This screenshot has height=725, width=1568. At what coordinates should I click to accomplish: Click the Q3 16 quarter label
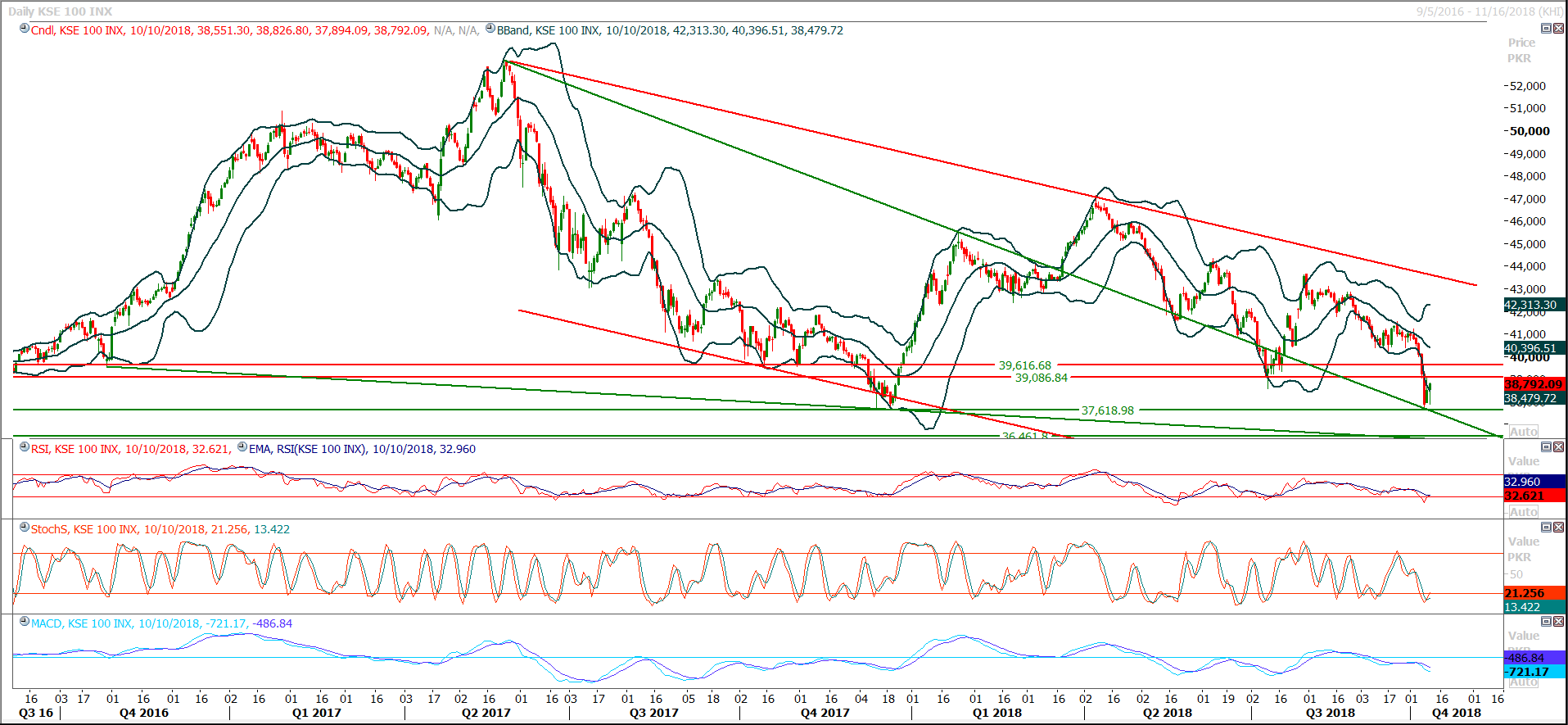click(36, 713)
